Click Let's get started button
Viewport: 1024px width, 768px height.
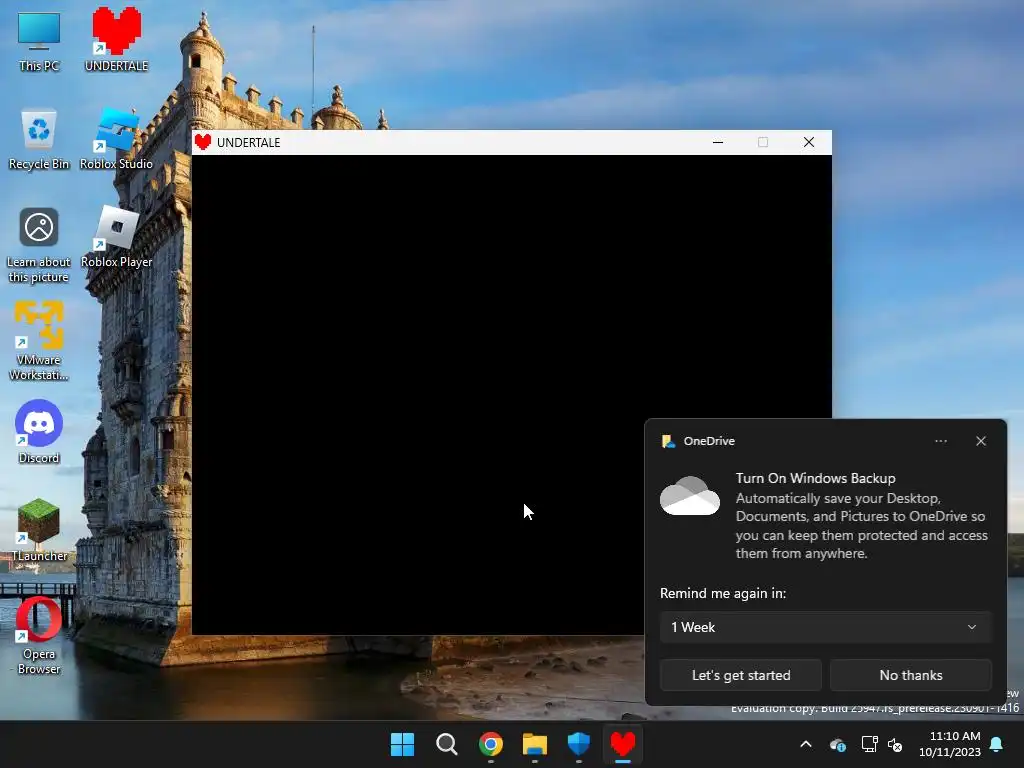(x=741, y=675)
